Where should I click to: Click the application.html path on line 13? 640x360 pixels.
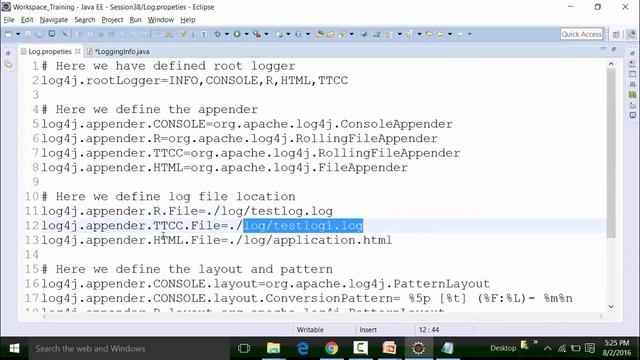(310, 240)
